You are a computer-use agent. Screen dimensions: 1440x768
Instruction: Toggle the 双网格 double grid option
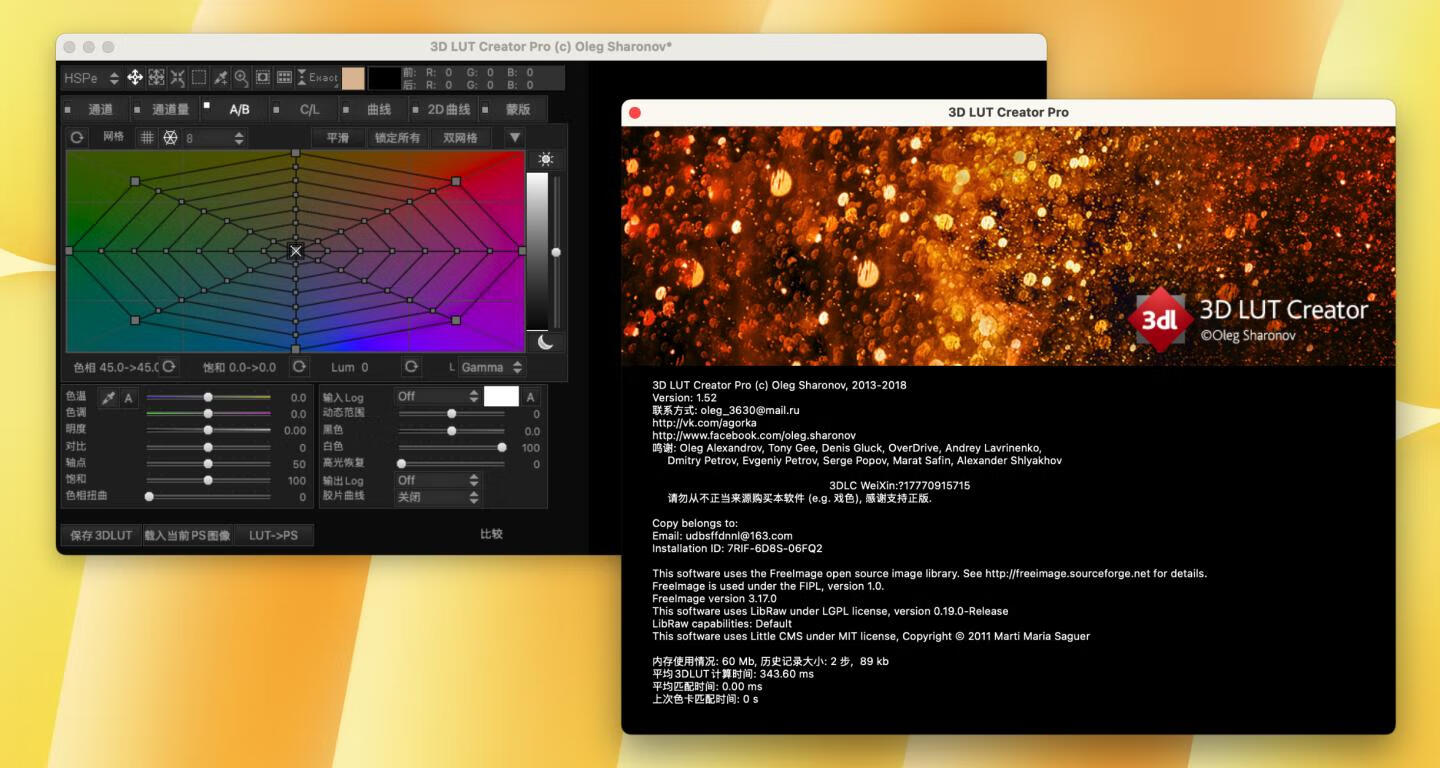click(x=460, y=138)
